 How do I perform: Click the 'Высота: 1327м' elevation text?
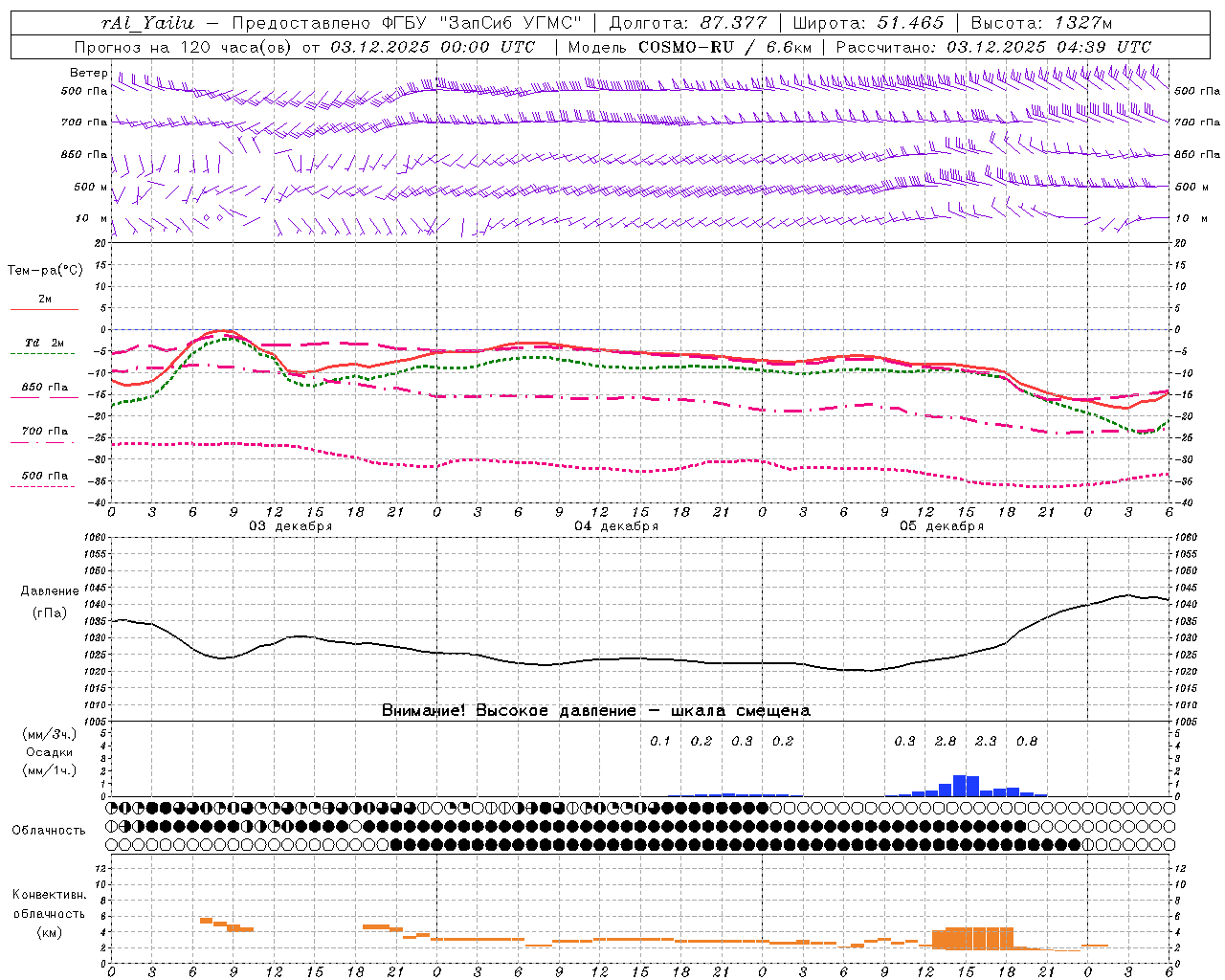tap(1041, 23)
